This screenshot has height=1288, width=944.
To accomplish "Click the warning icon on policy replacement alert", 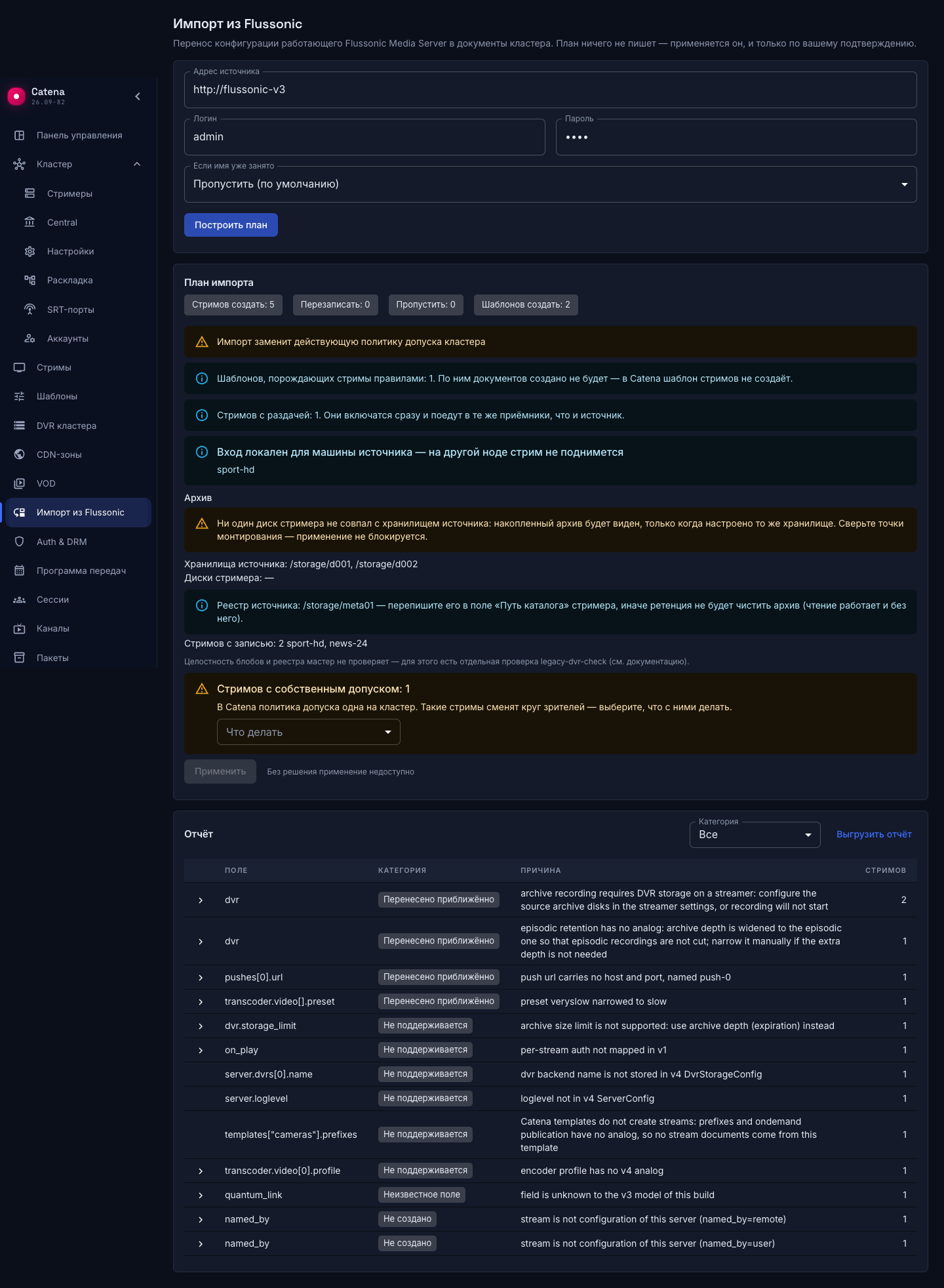I will tap(202, 342).
